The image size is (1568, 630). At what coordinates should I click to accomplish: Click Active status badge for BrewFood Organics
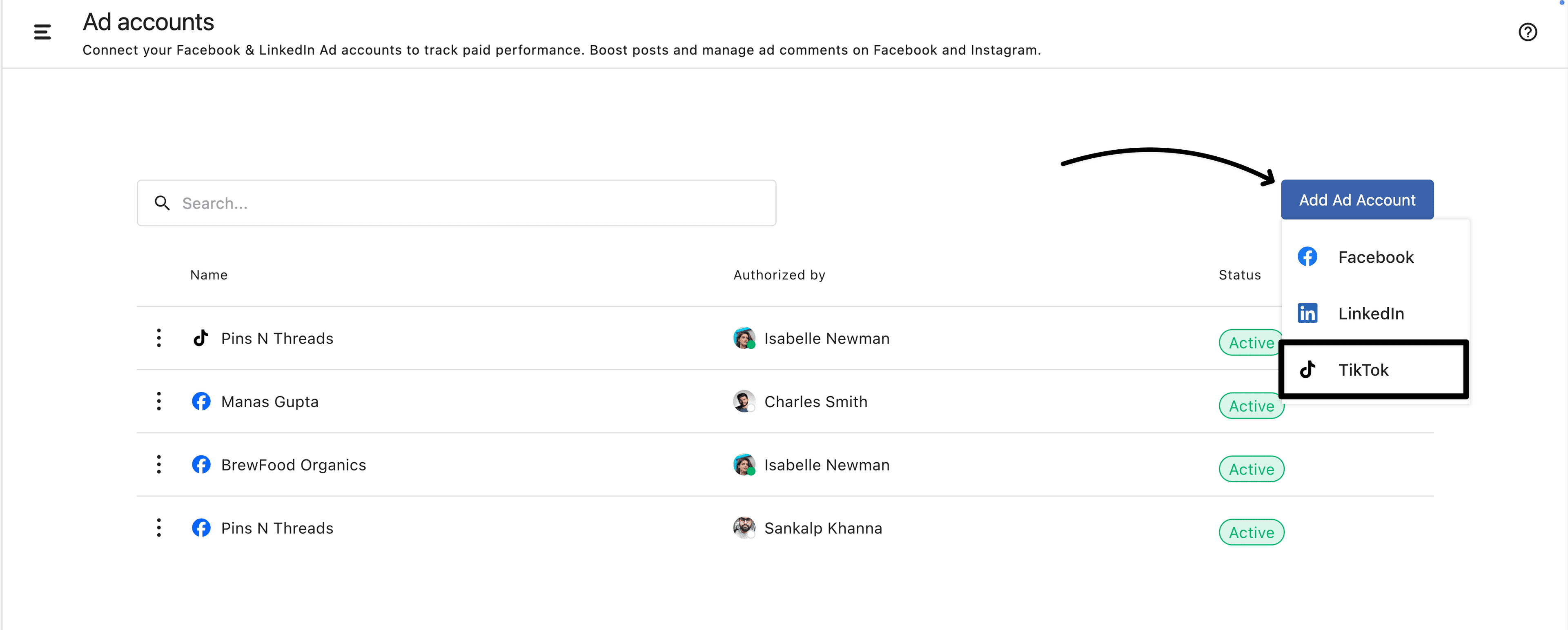1251,470
